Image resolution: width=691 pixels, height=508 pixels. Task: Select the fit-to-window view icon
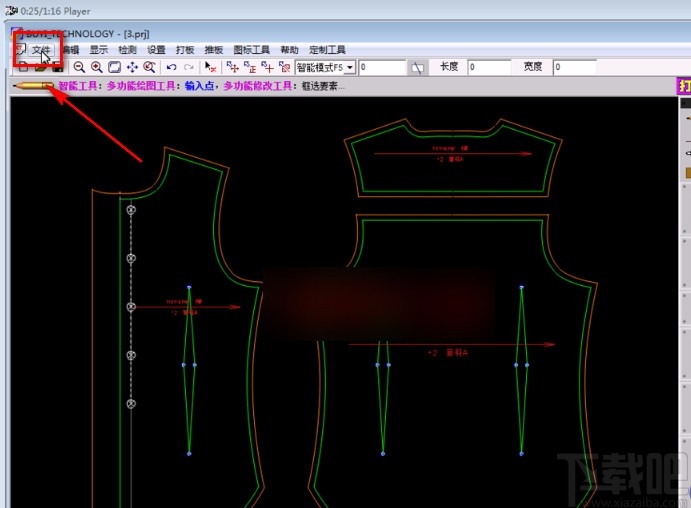[114, 67]
